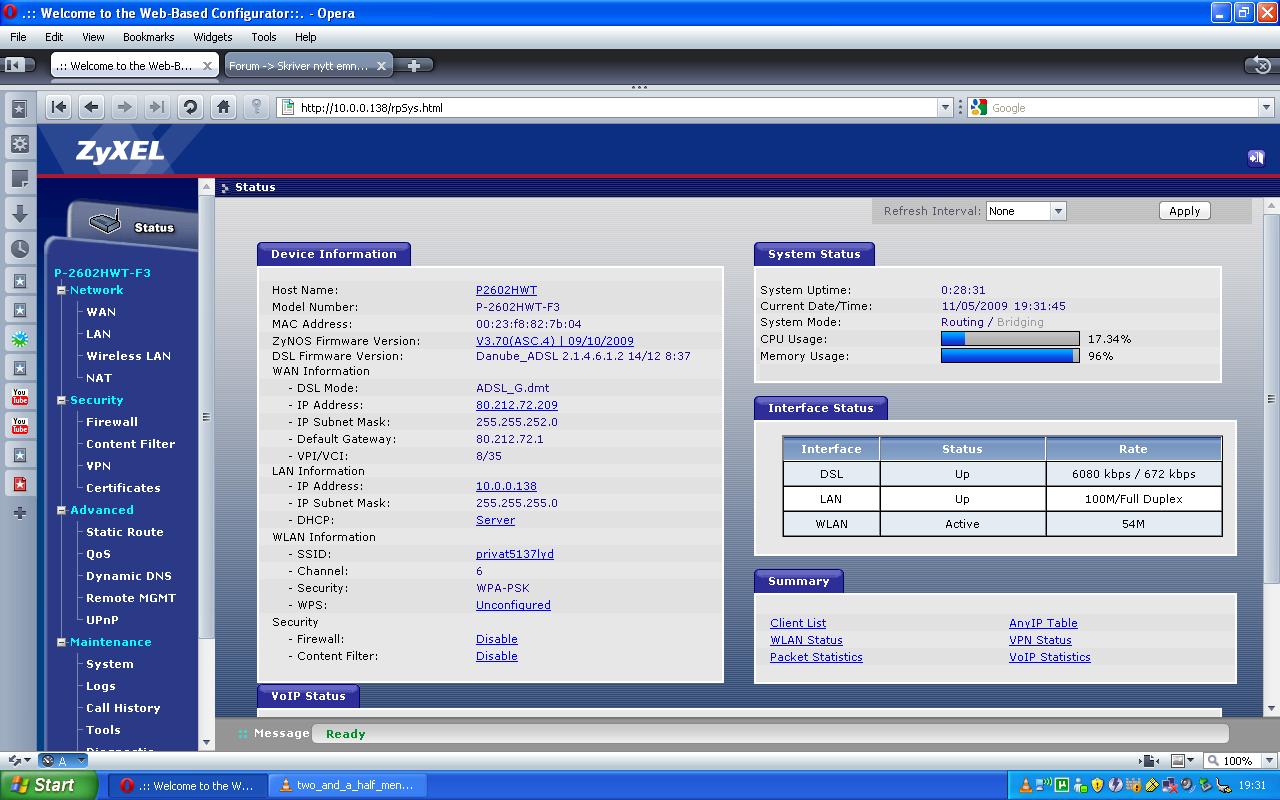Open the View menu
This screenshot has width=1280, height=800.
coord(93,37)
